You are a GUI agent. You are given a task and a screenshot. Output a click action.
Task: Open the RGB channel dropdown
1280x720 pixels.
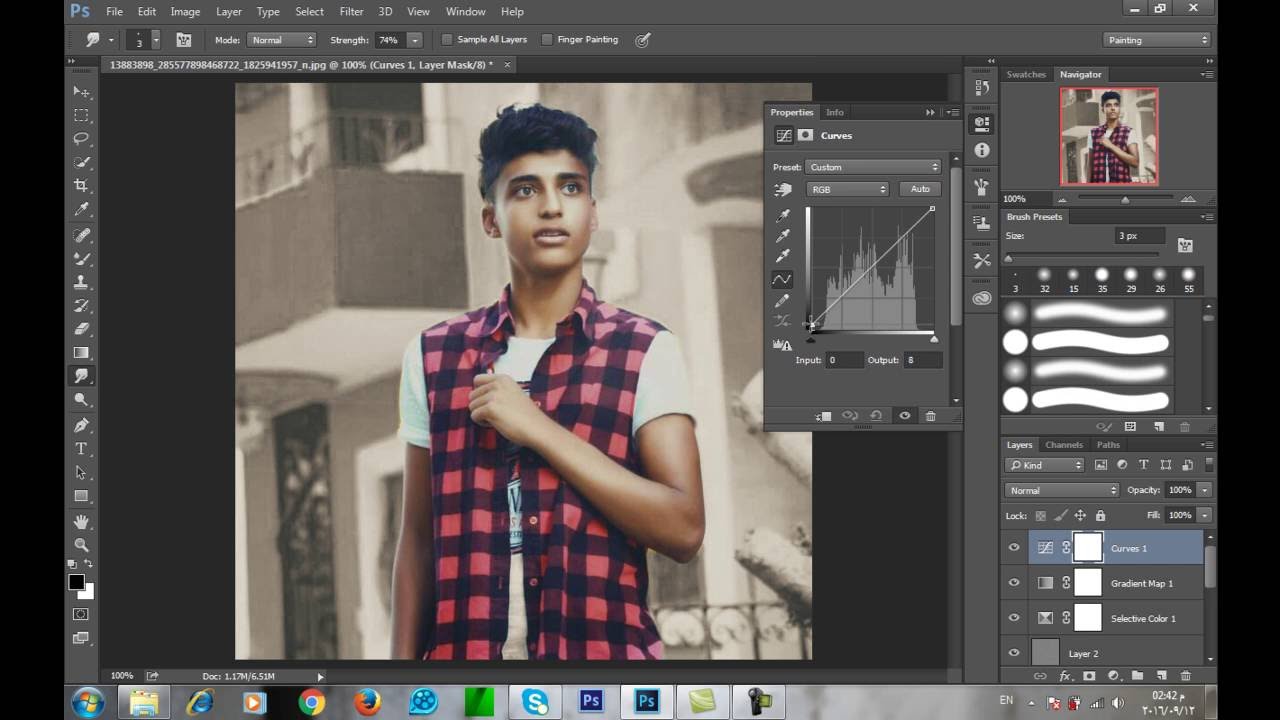point(847,189)
